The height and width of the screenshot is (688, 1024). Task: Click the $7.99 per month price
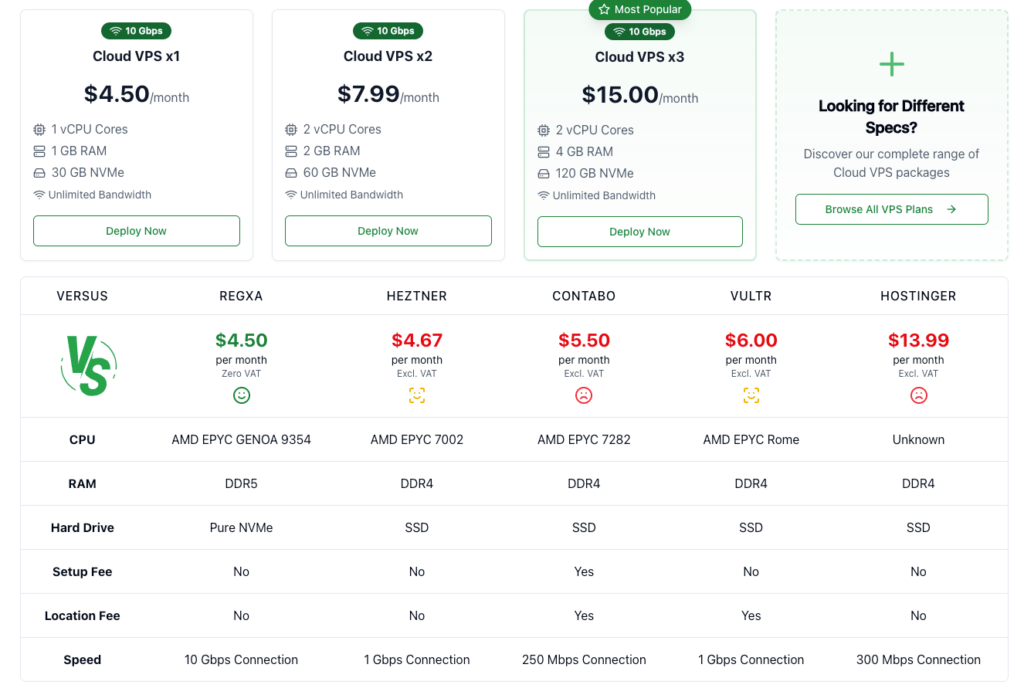[x=388, y=94]
